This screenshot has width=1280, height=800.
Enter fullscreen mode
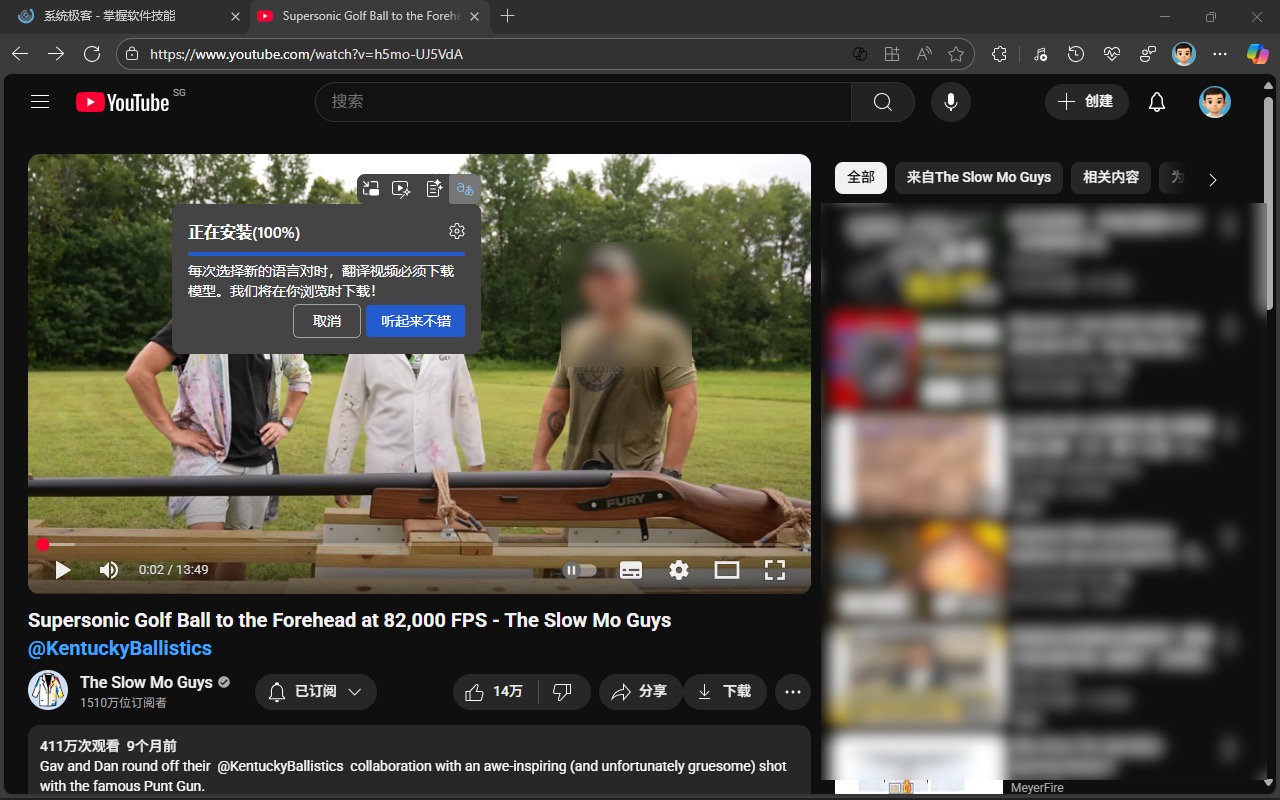click(x=775, y=570)
